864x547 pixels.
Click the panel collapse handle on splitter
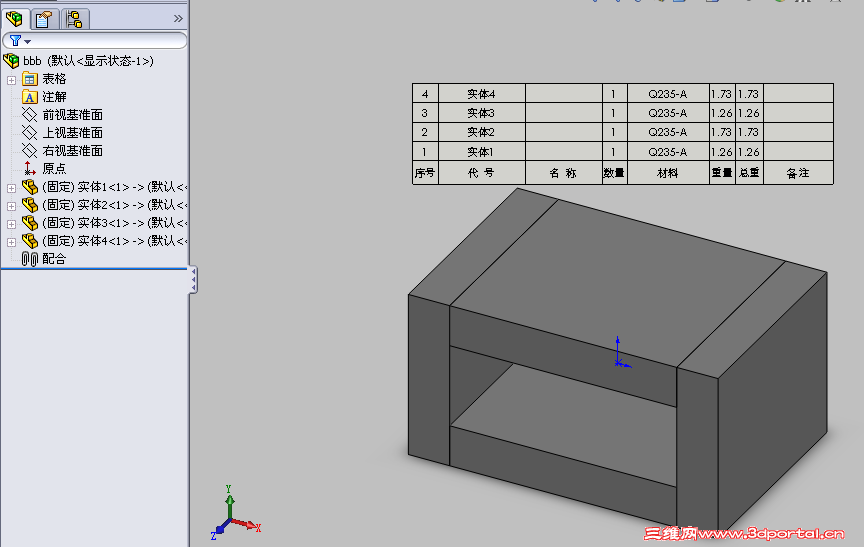pos(193,280)
